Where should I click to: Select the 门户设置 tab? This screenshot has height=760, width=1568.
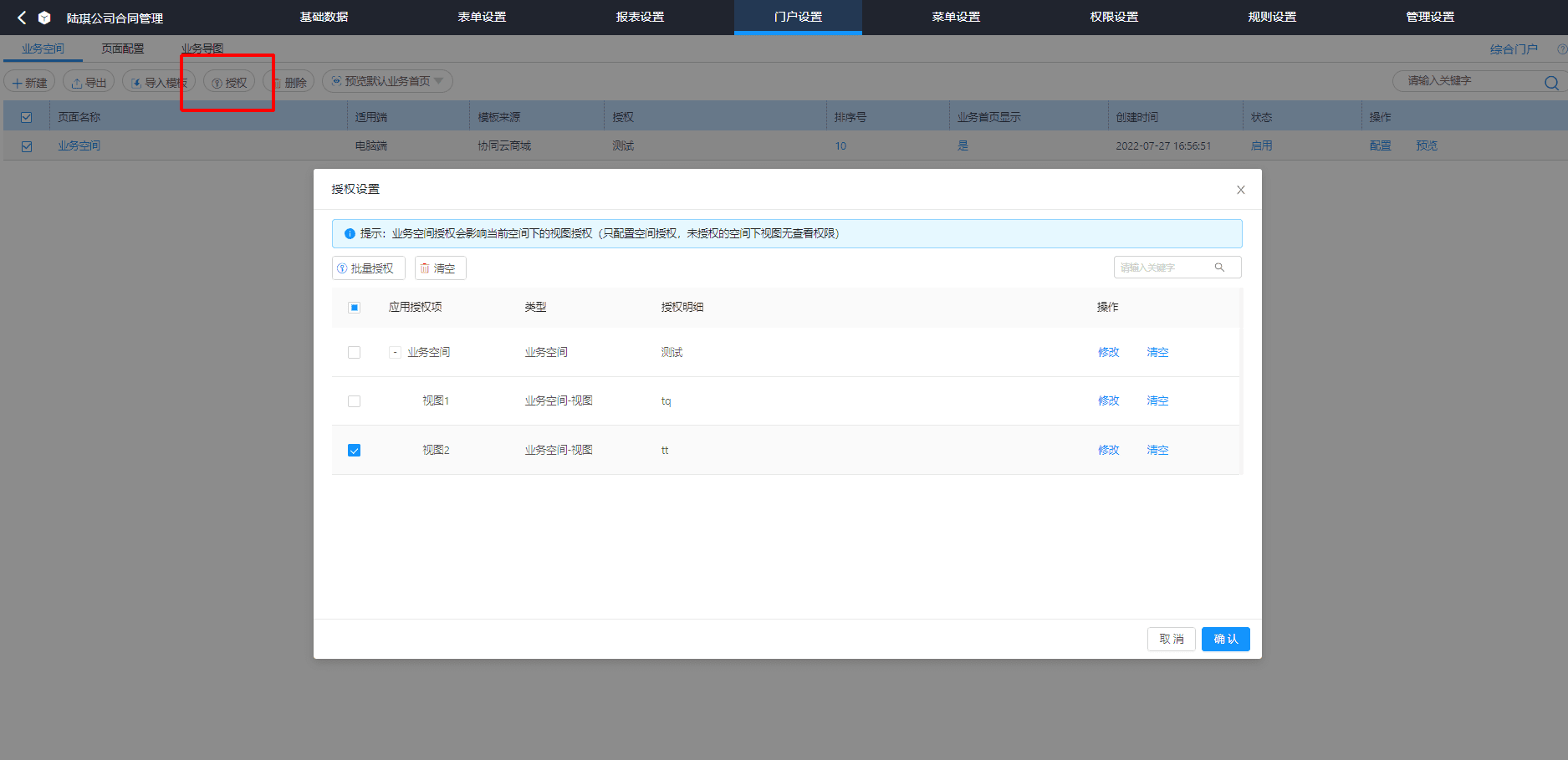click(799, 17)
